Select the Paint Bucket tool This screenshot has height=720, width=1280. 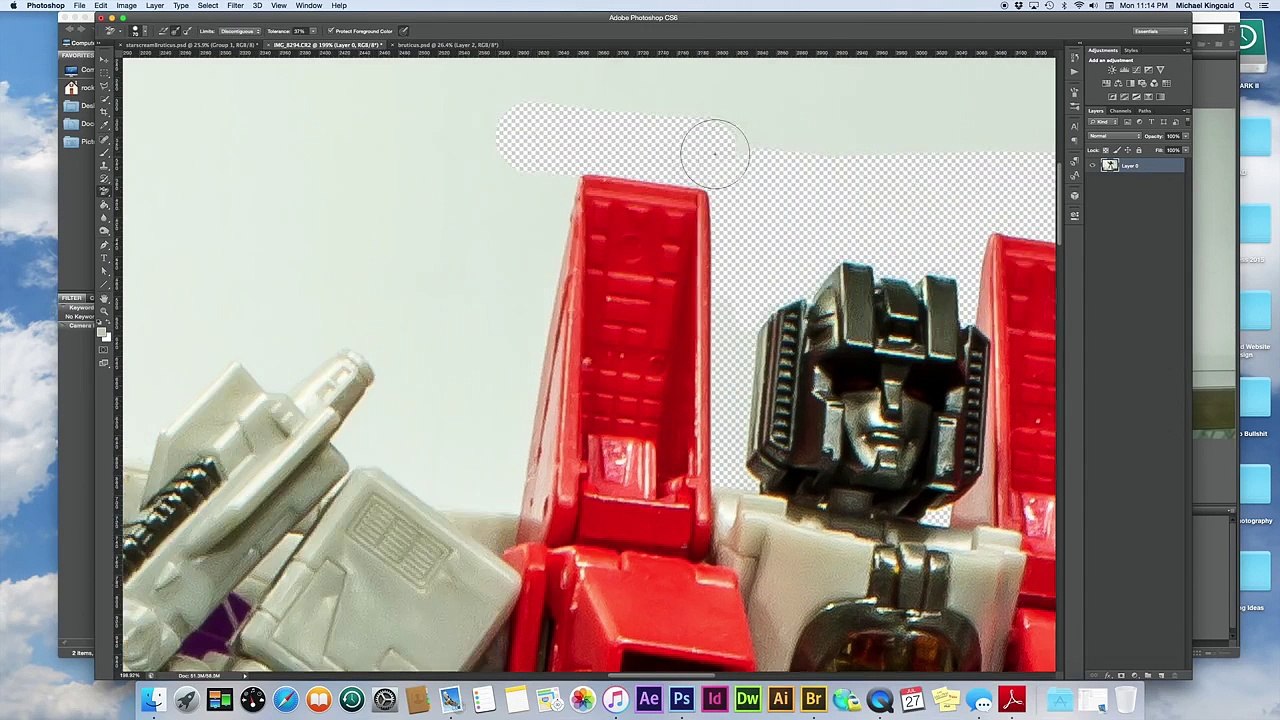tap(104, 205)
